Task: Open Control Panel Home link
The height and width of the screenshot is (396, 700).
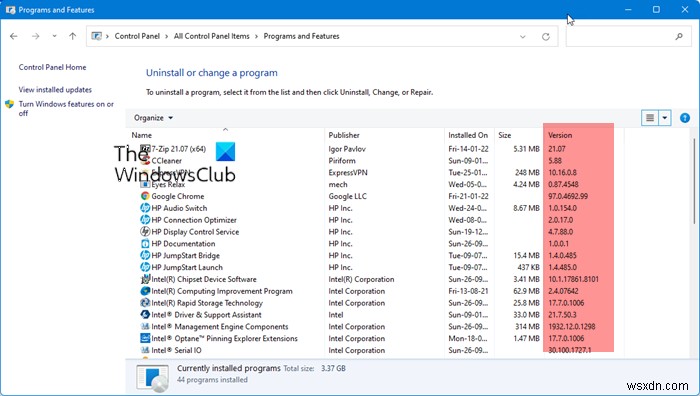Action: (52, 67)
